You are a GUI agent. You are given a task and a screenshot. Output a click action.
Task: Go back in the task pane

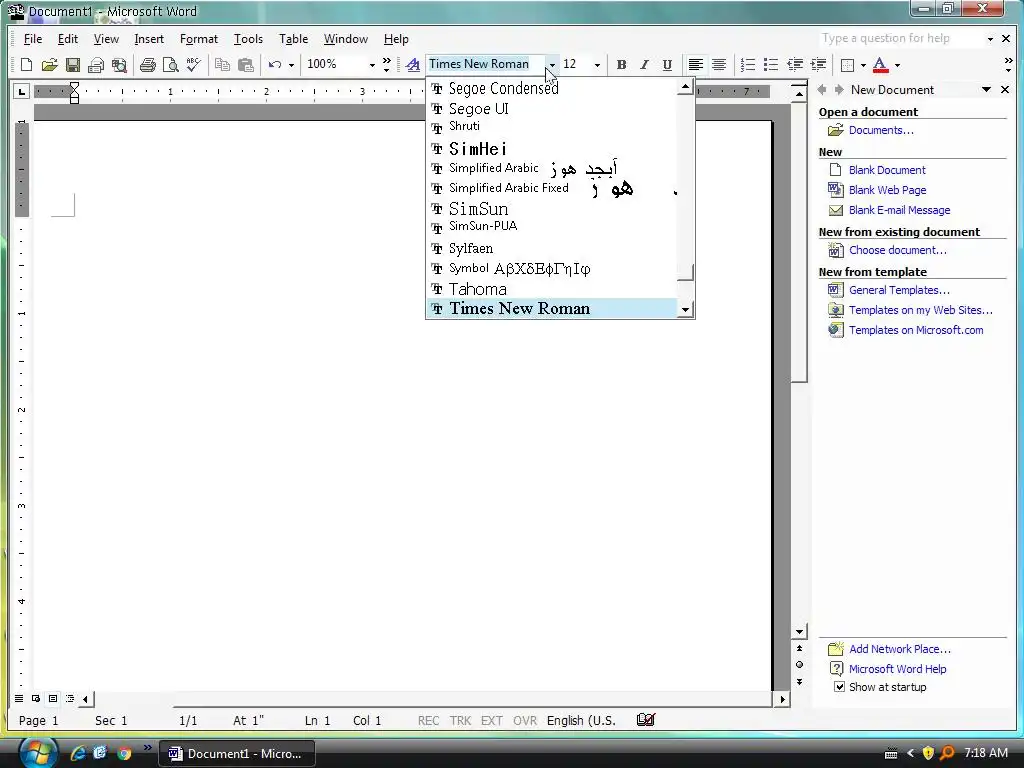click(x=822, y=89)
